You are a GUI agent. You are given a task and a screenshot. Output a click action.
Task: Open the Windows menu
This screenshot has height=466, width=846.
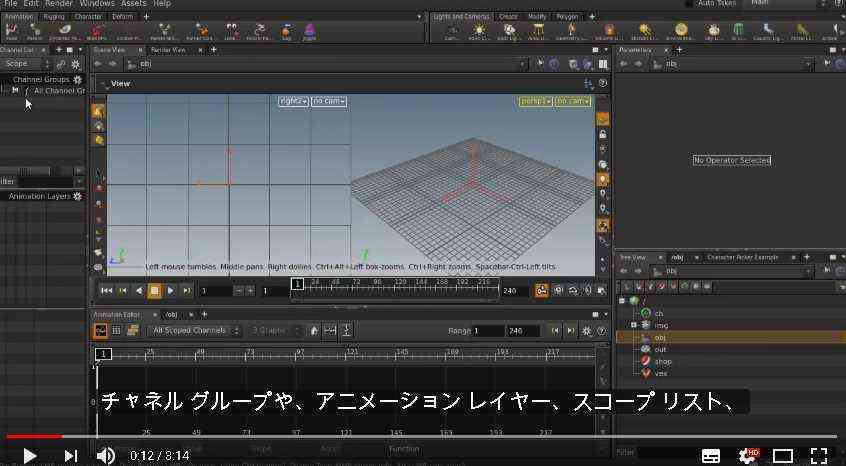click(x=97, y=3)
